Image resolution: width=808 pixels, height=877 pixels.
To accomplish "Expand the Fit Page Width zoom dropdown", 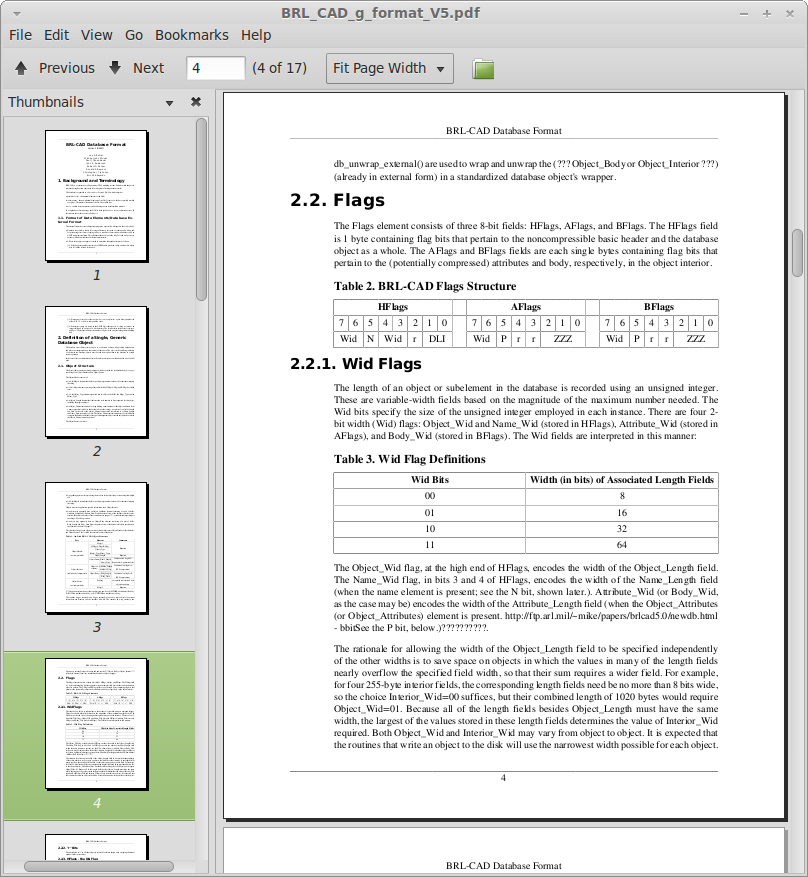I will click(389, 68).
